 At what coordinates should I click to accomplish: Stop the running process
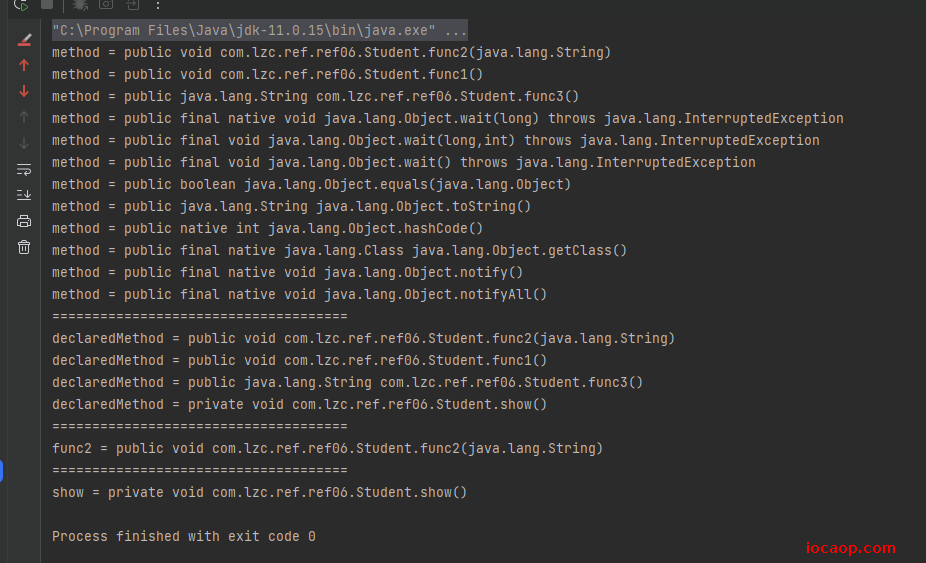click(x=47, y=5)
